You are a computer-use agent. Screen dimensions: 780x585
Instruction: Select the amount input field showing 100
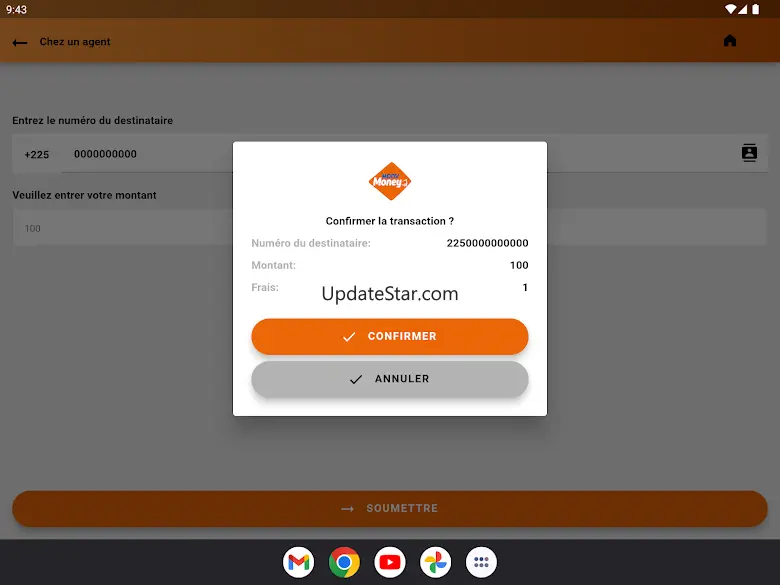coord(390,228)
